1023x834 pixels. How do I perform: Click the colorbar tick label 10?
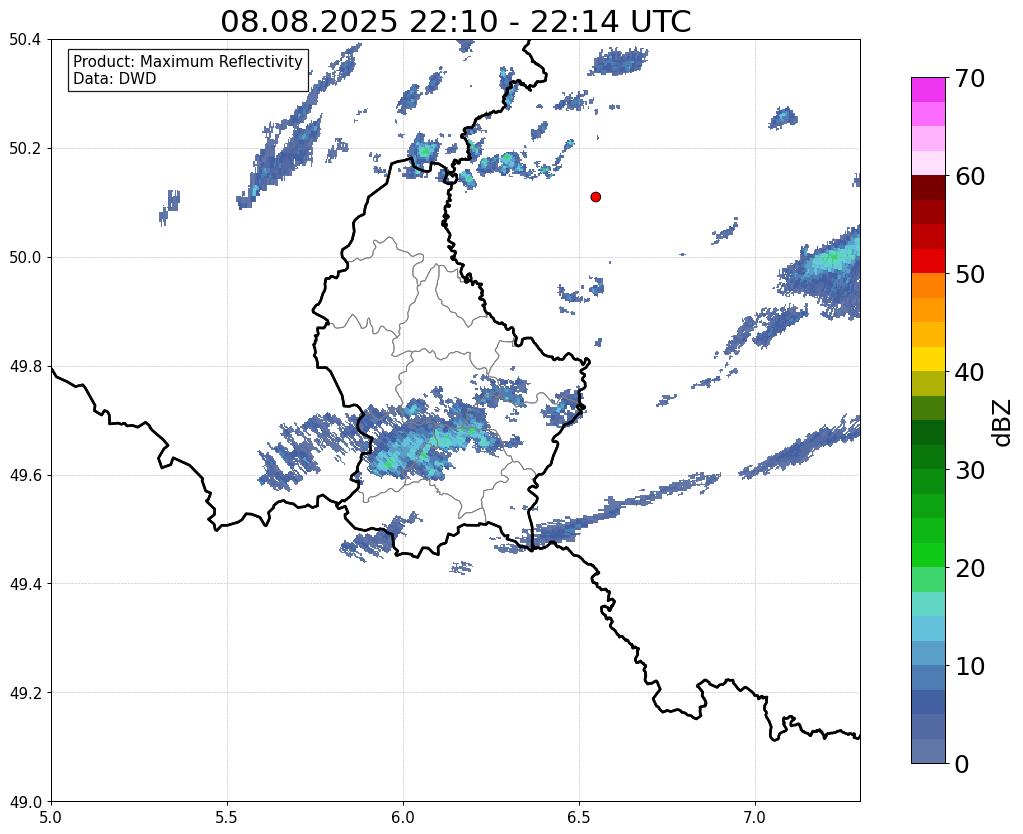click(x=970, y=666)
